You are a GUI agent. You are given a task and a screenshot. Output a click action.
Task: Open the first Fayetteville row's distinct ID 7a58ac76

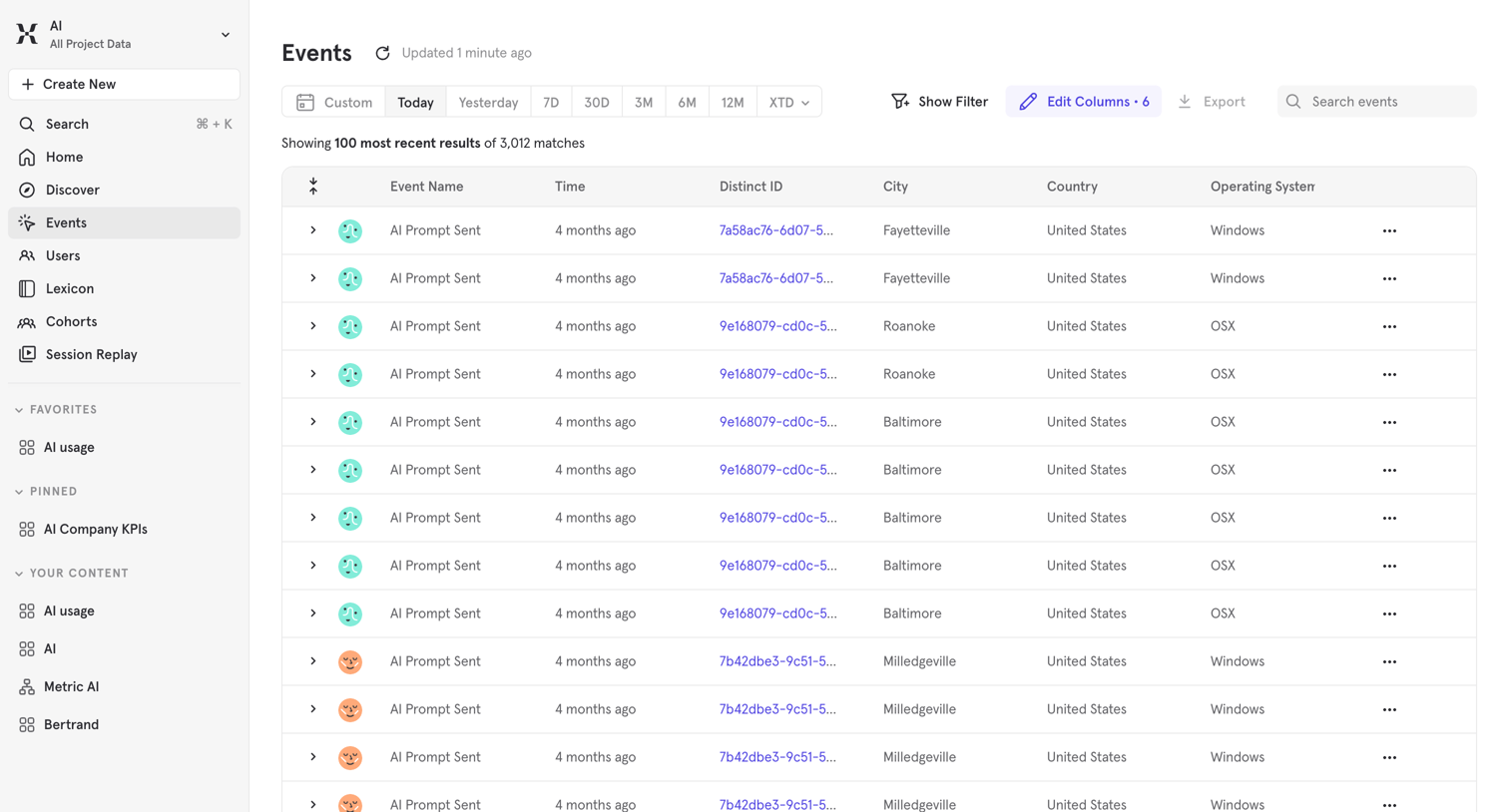click(776, 230)
